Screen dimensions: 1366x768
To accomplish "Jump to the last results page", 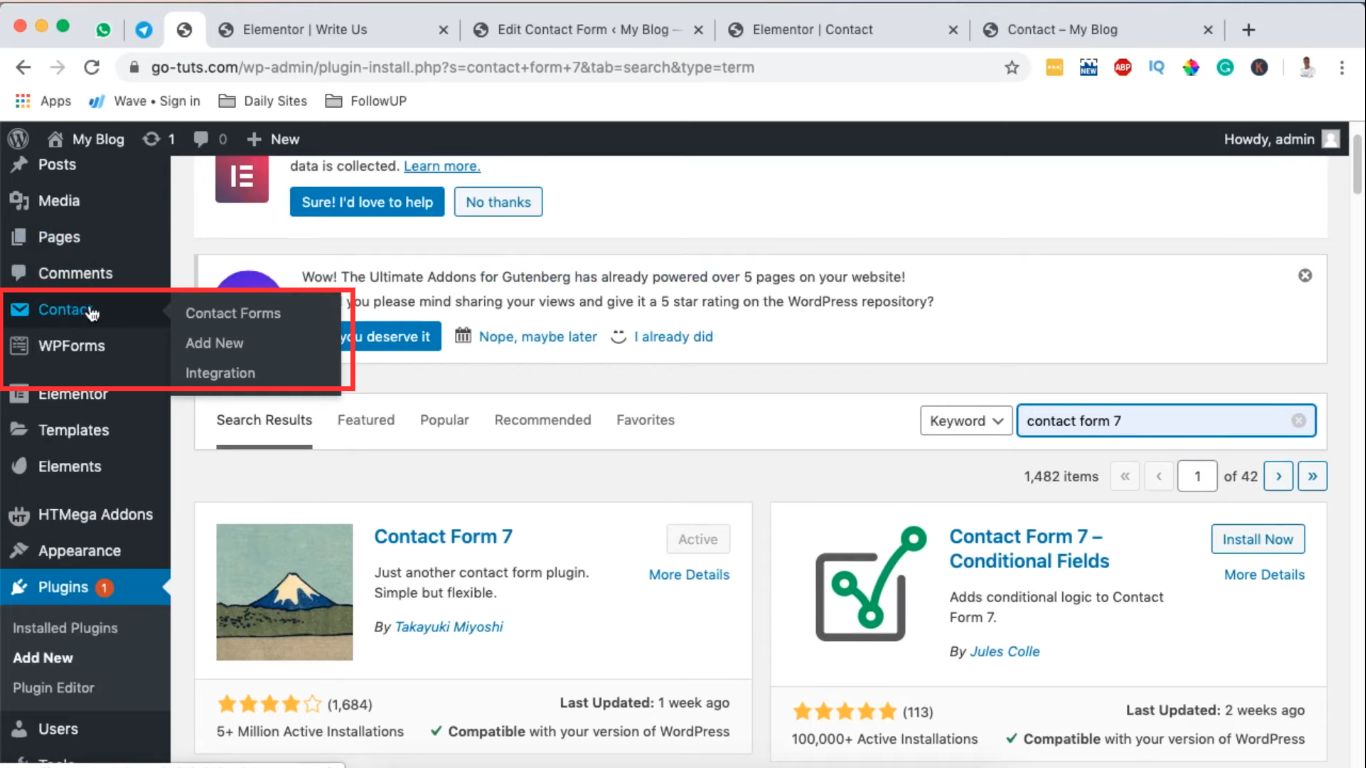I will pyautogui.click(x=1313, y=476).
